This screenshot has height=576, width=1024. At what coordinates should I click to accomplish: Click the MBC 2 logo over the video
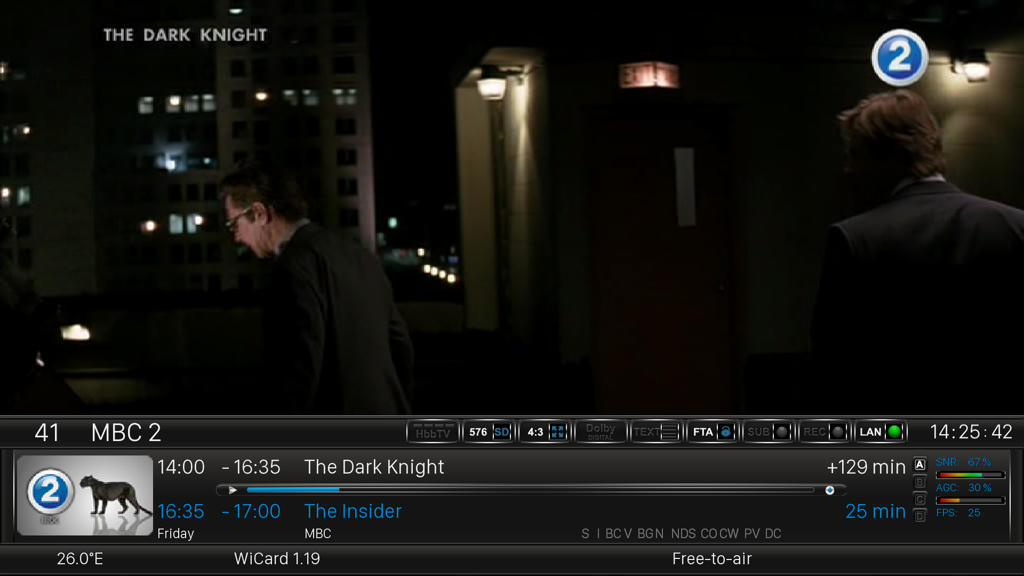coord(900,57)
